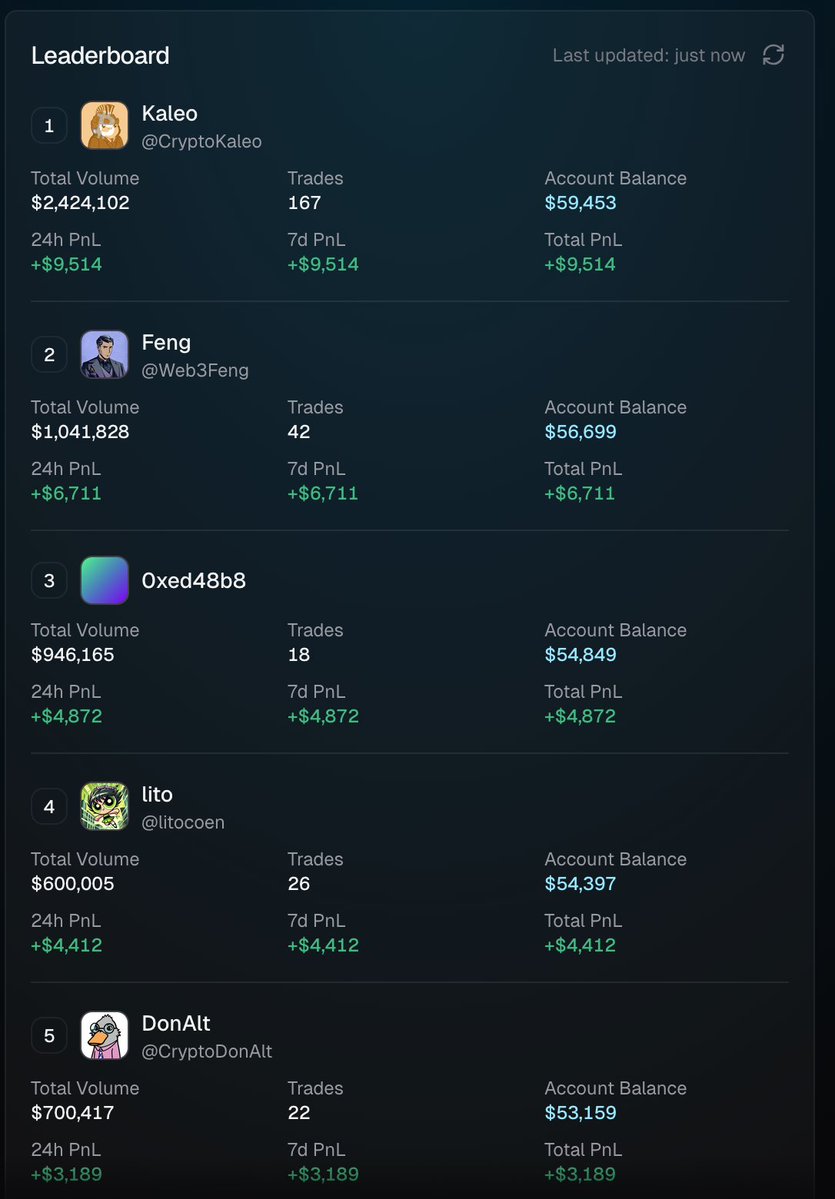Click the rank 5 badge
This screenshot has width=835, height=1199.
coord(49,1035)
